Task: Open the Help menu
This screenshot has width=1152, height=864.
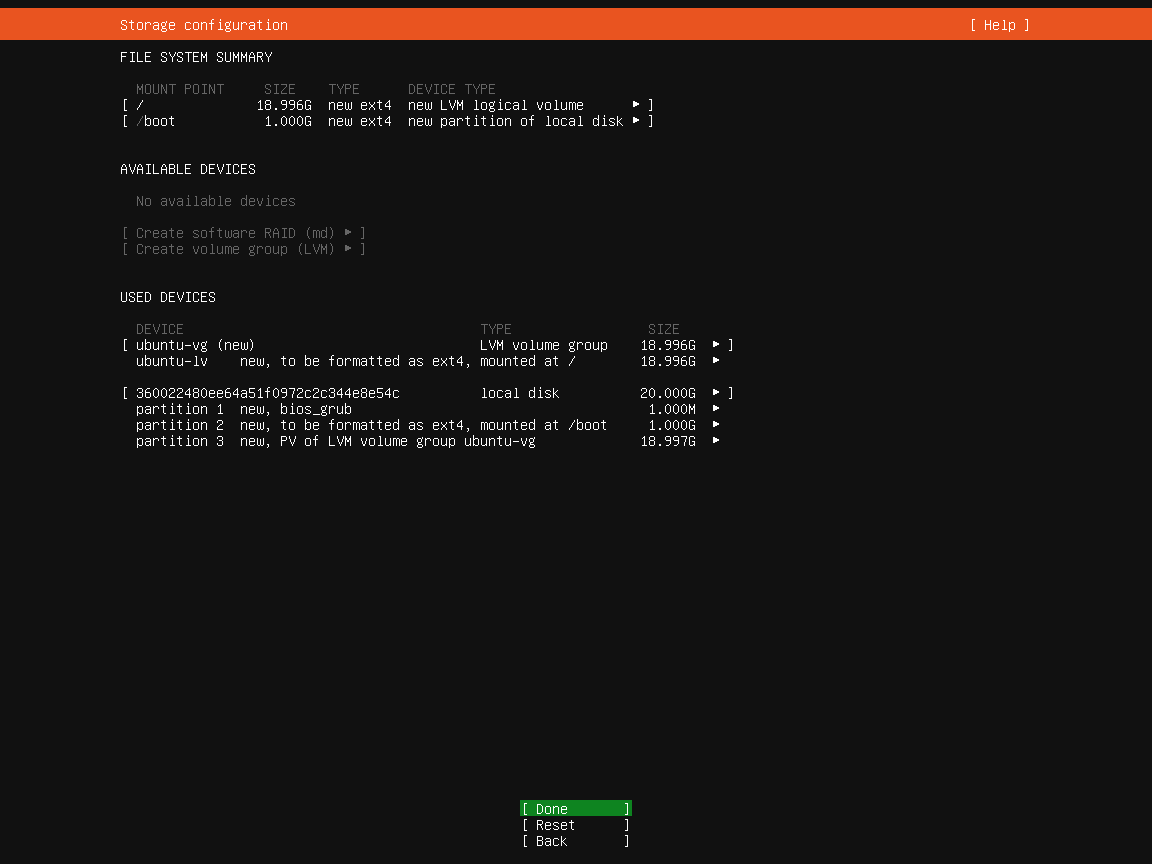Action: coord(998,24)
